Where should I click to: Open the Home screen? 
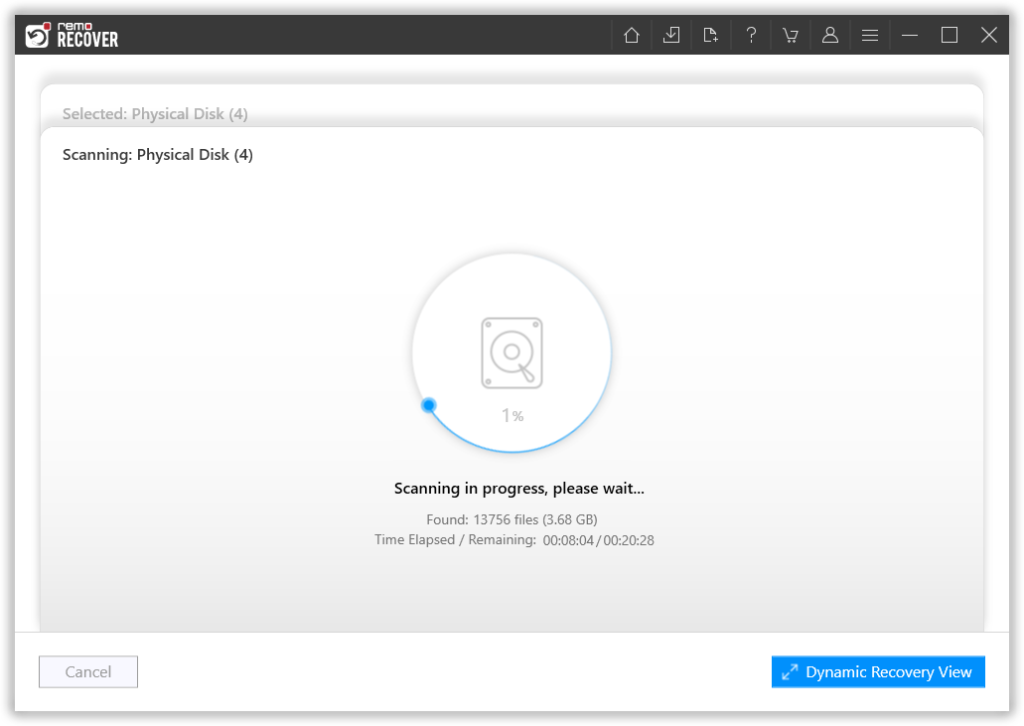[x=631, y=34]
